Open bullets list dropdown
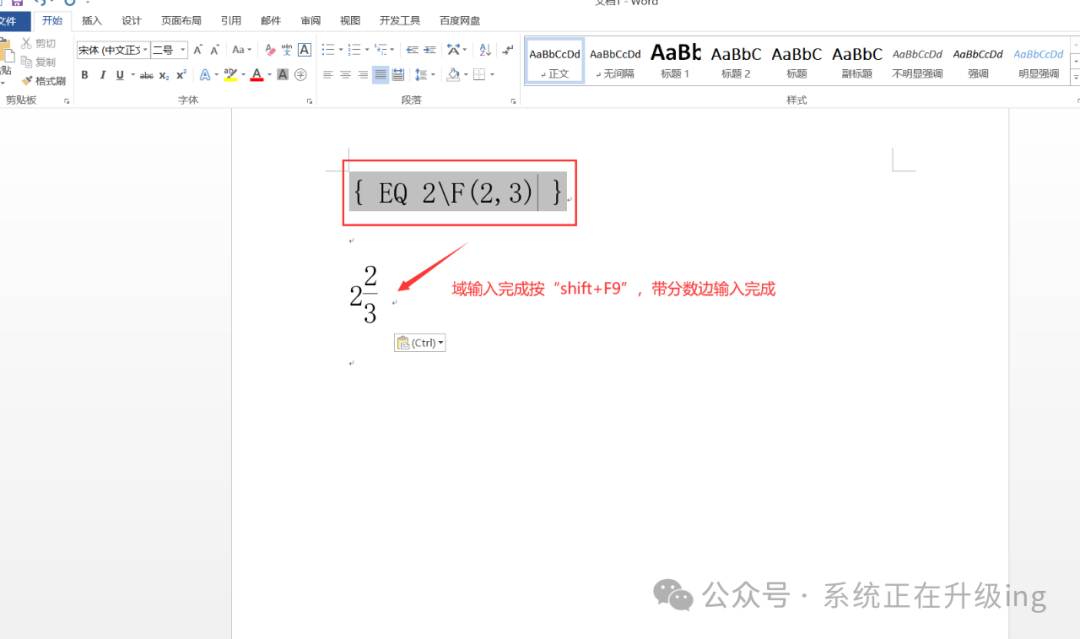 pyautogui.click(x=340, y=50)
